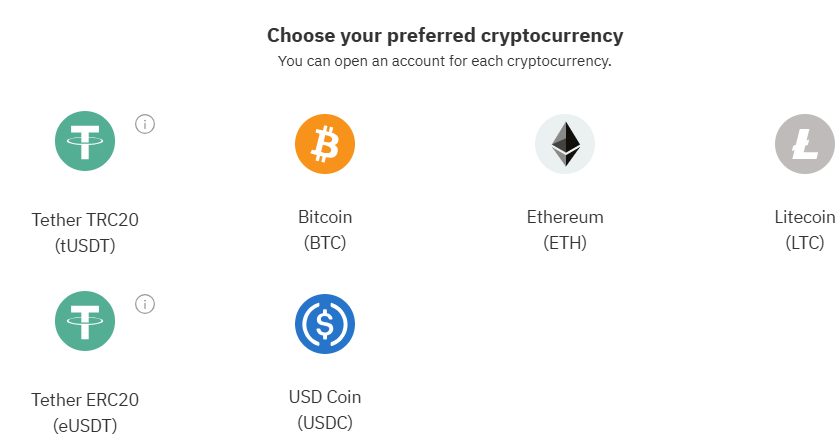Image resolution: width=840 pixels, height=446 pixels.
Task: Click the "Bitcoin" name label
Action: click(x=325, y=217)
